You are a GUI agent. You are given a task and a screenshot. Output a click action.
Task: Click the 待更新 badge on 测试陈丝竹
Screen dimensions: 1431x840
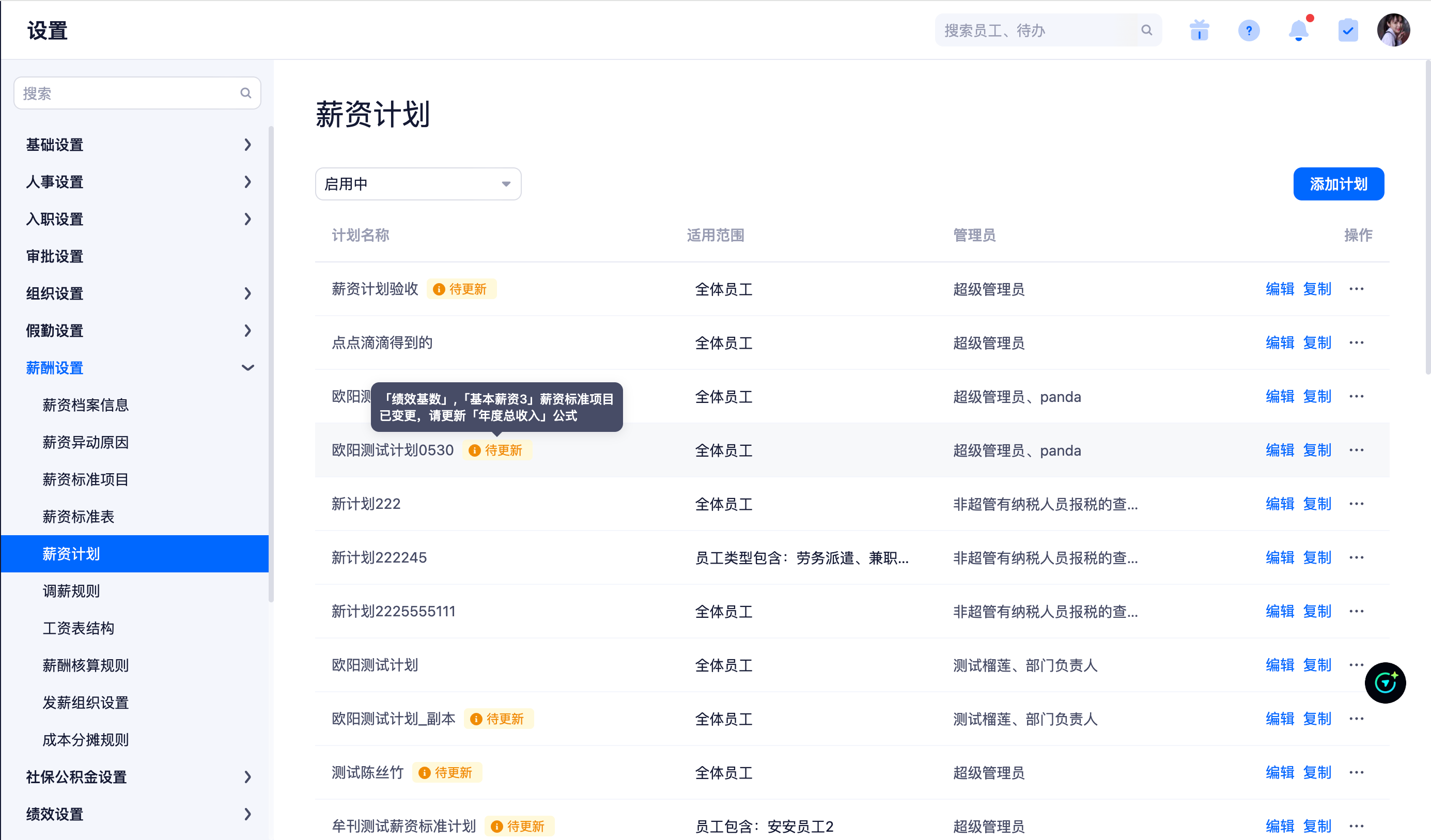446,772
